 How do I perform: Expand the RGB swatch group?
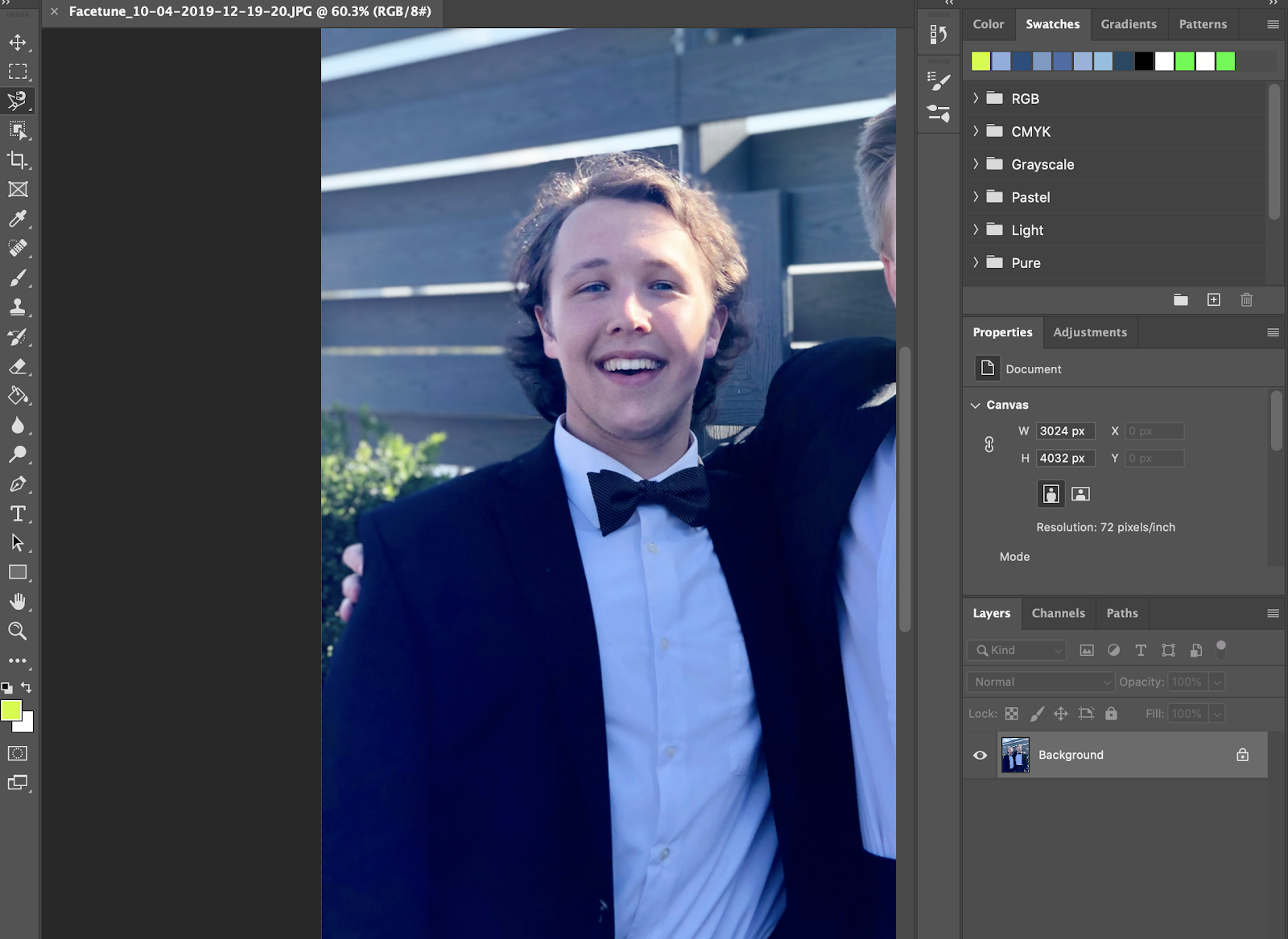[976, 98]
